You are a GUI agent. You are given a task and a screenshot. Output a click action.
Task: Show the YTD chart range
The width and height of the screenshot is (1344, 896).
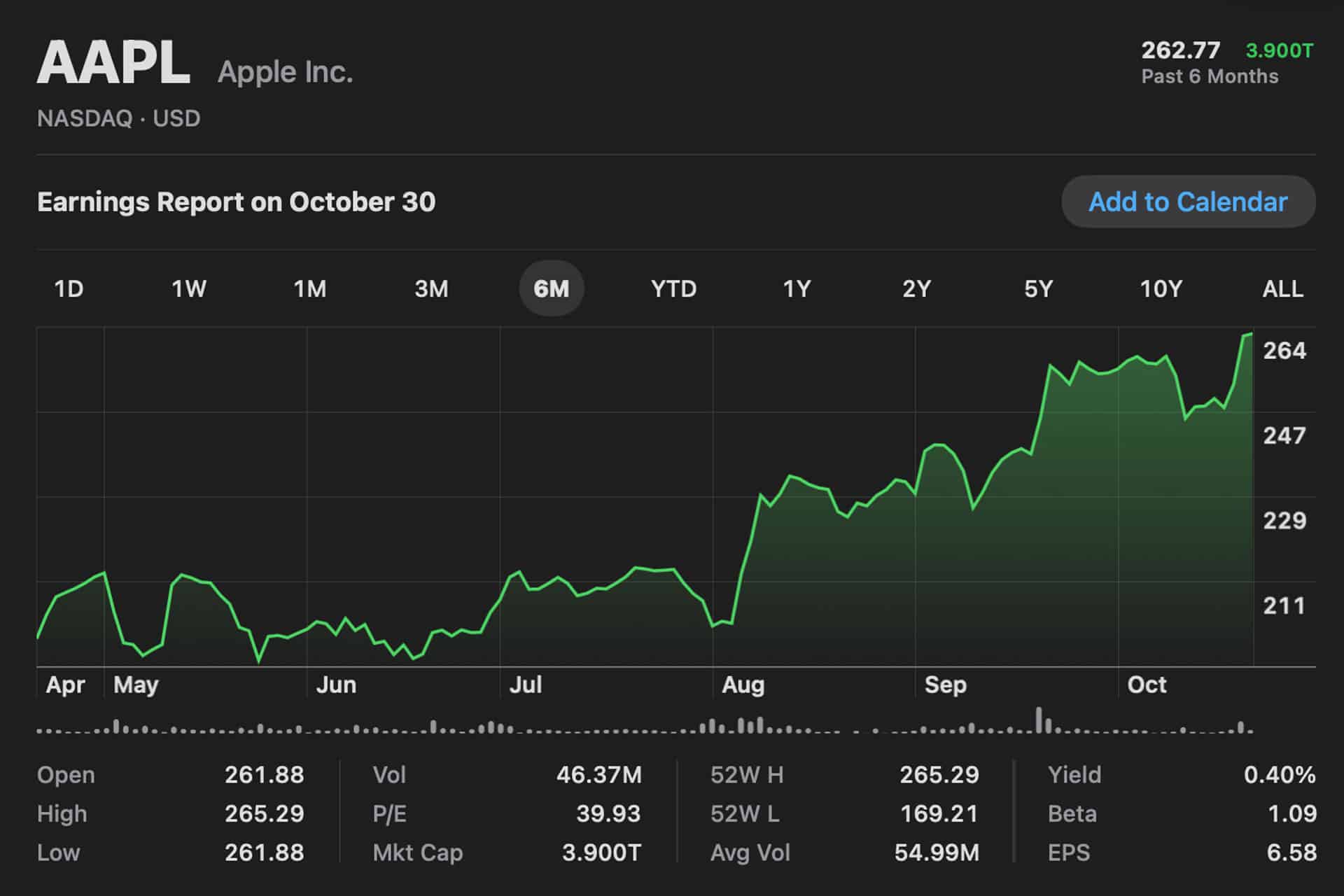point(673,288)
